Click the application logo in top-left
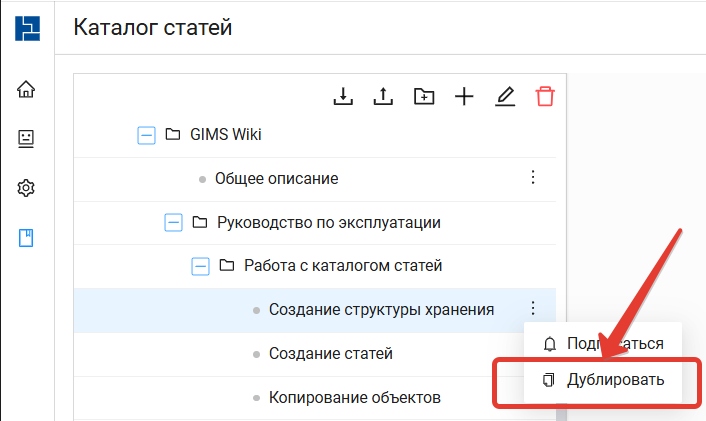The width and height of the screenshot is (706, 421). pyautogui.click(x=27, y=27)
